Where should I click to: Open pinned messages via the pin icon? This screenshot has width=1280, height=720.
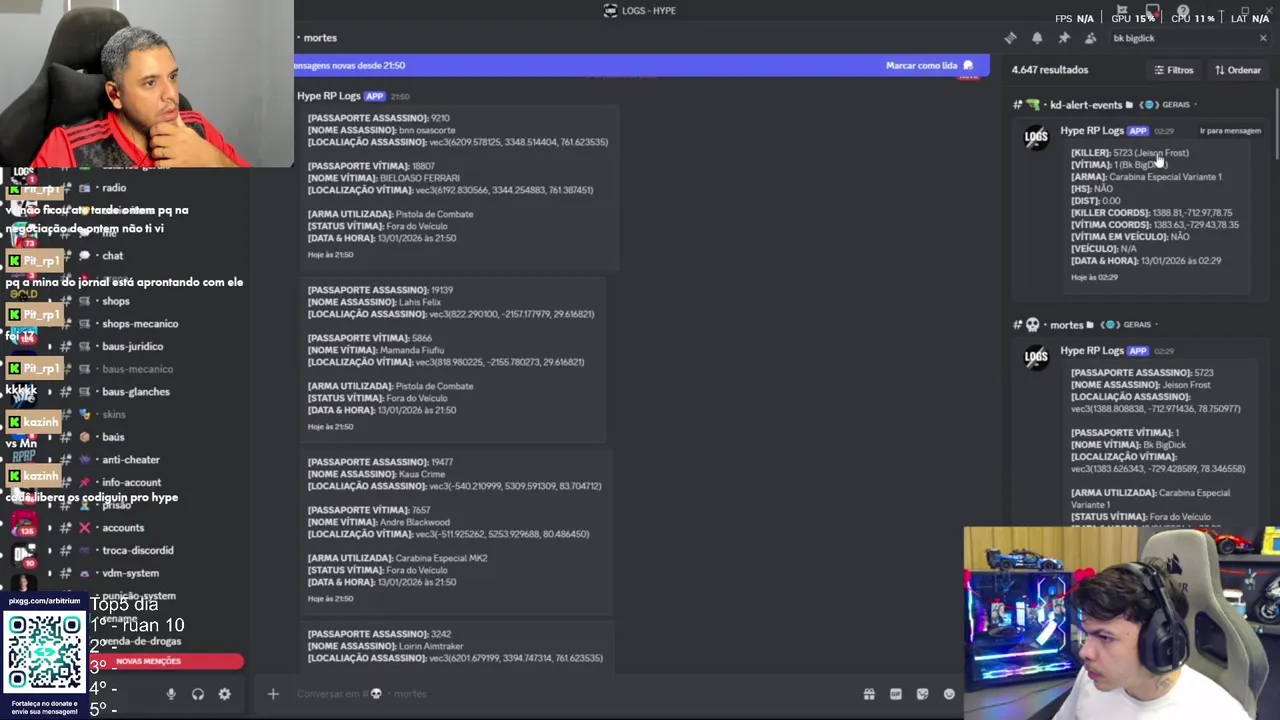(x=1064, y=38)
